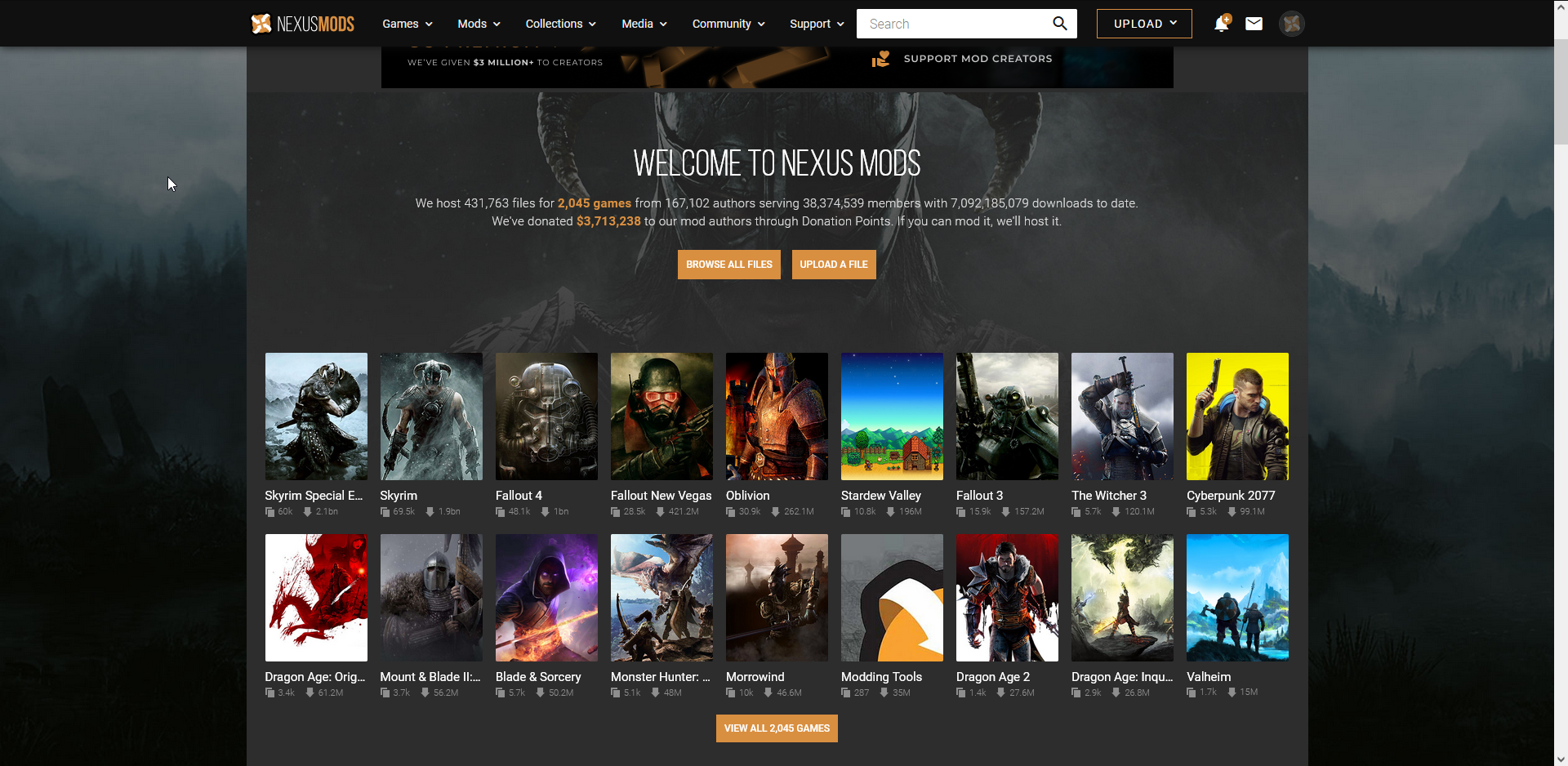1568x766 pixels.
Task: Open the Oblivion cover thumbnail
Action: tap(777, 416)
